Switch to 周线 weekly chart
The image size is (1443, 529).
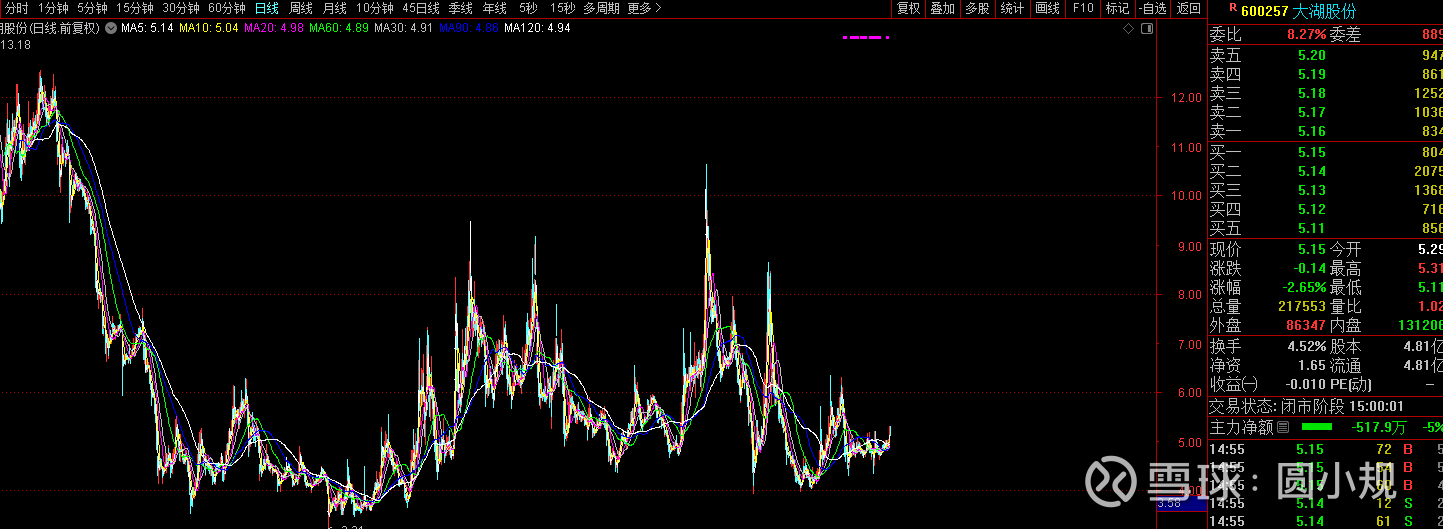pos(301,8)
